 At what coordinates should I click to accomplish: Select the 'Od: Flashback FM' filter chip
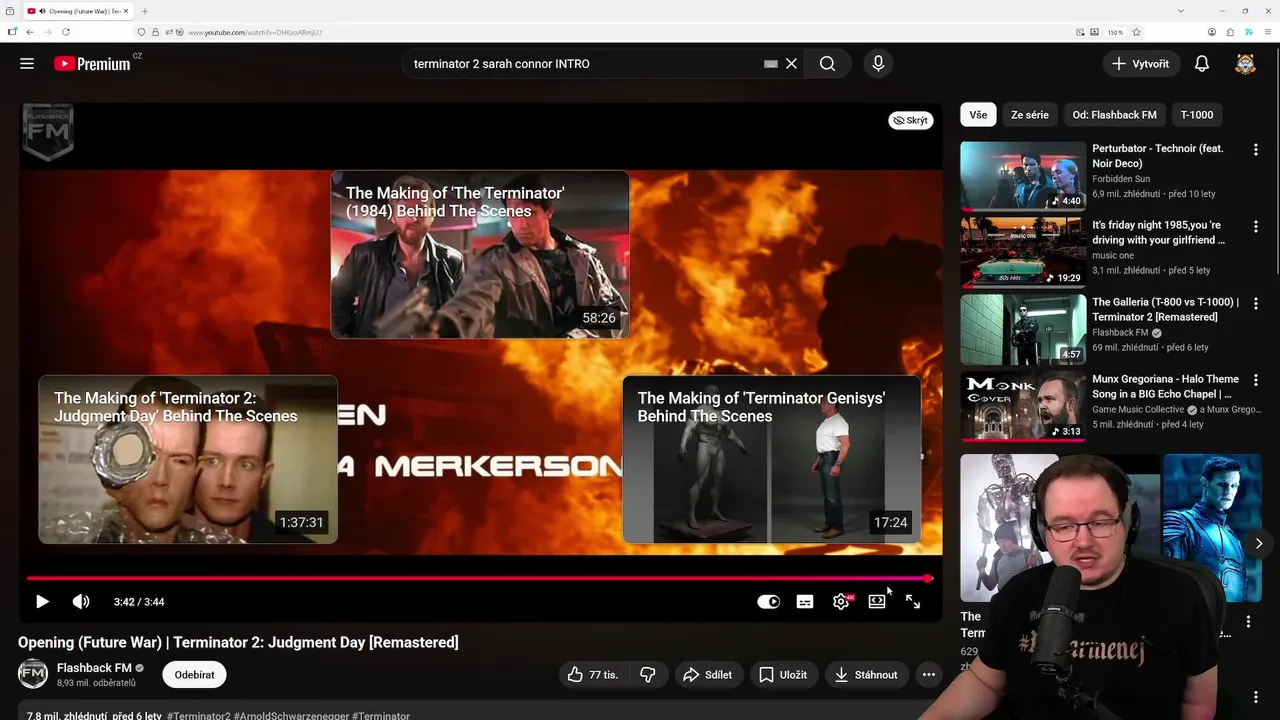pos(1114,115)
